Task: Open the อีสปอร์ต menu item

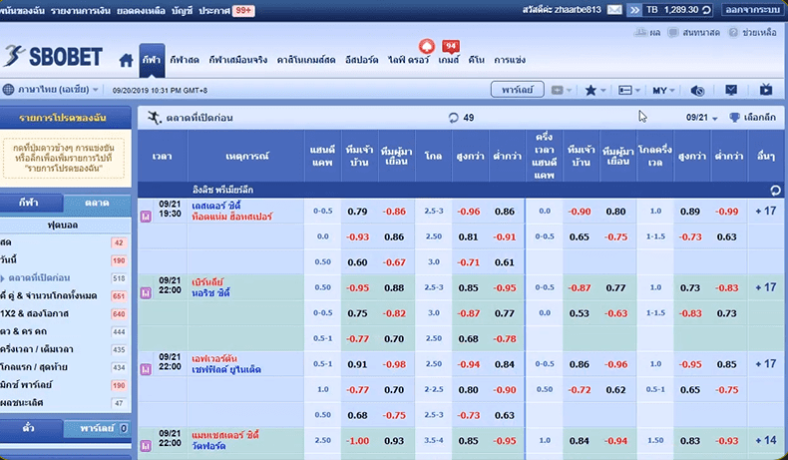Action: pos(361,60)
